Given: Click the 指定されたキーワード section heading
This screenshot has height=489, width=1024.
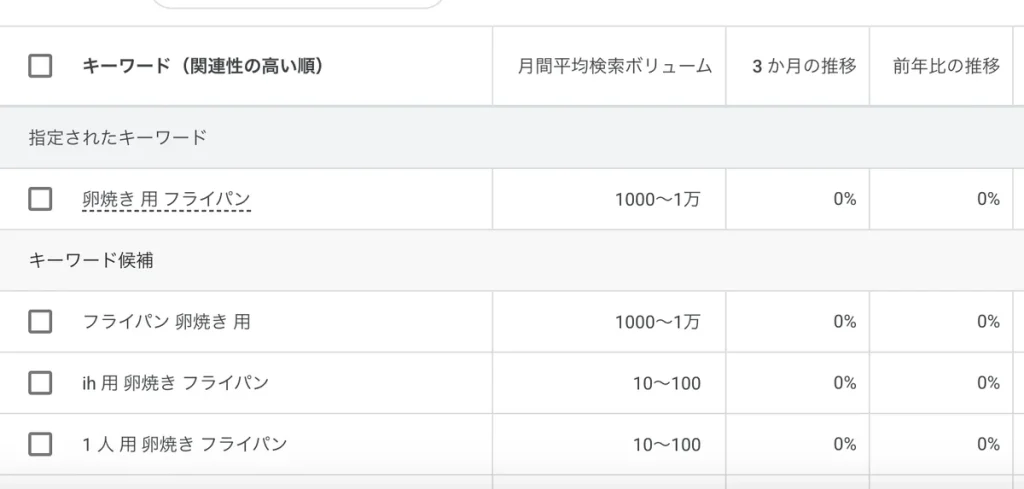Looking at the screenshot, I should click(x=117, y=138).
